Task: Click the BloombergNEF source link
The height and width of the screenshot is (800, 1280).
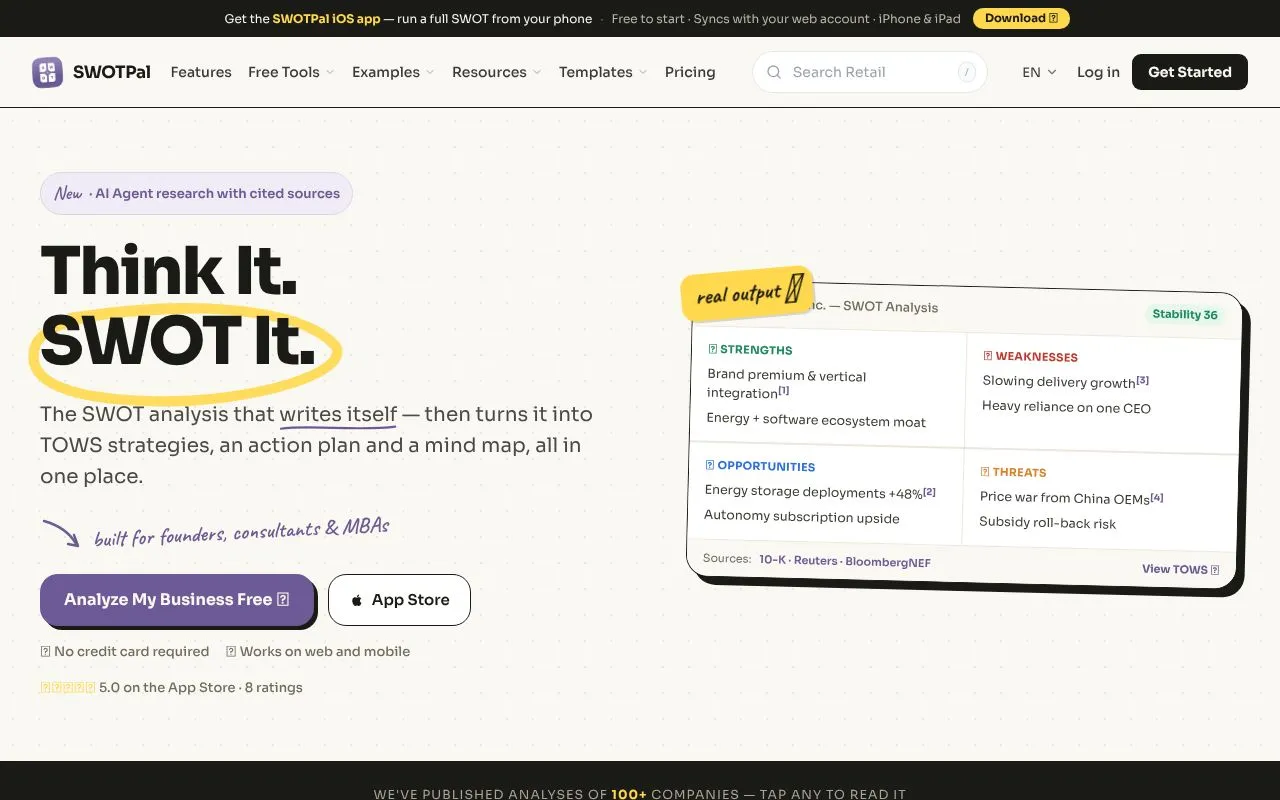Action: pos(888,562)
